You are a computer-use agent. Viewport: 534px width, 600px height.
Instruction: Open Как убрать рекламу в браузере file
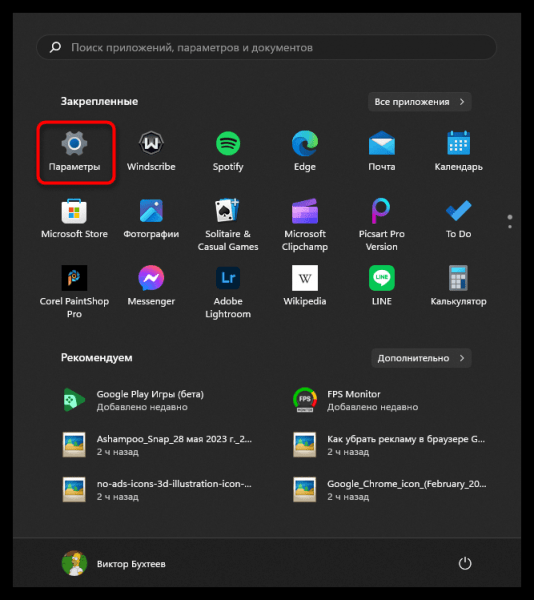point(391,445)
